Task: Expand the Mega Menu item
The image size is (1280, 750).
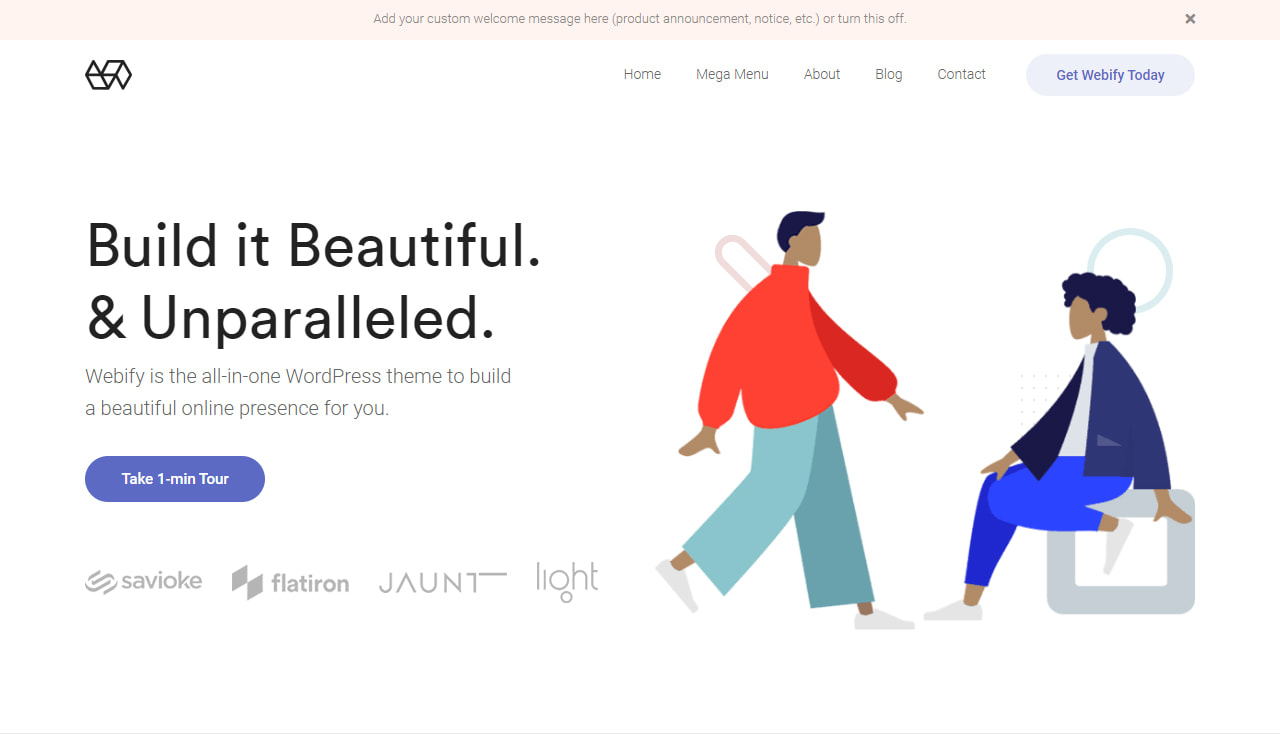Action: tap(732, 74)
